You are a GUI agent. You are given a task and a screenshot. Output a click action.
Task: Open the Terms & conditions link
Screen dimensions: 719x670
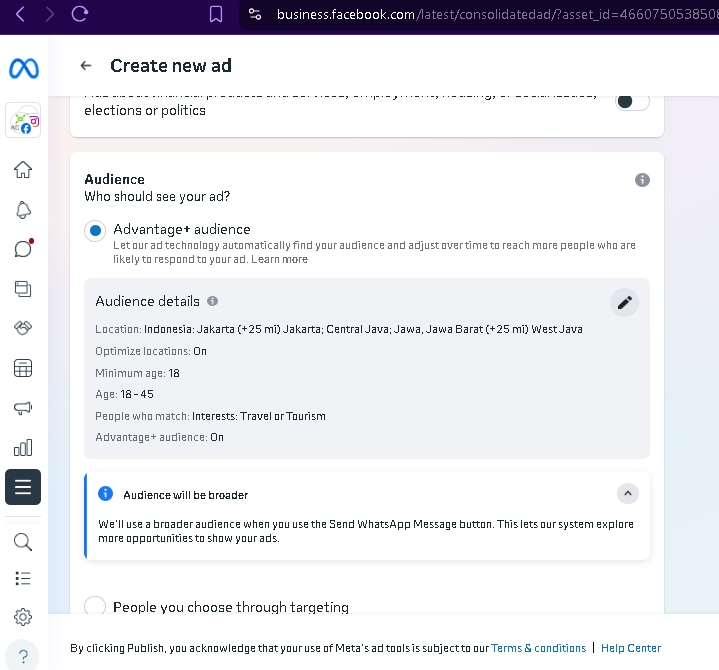(x=538, y=648)
